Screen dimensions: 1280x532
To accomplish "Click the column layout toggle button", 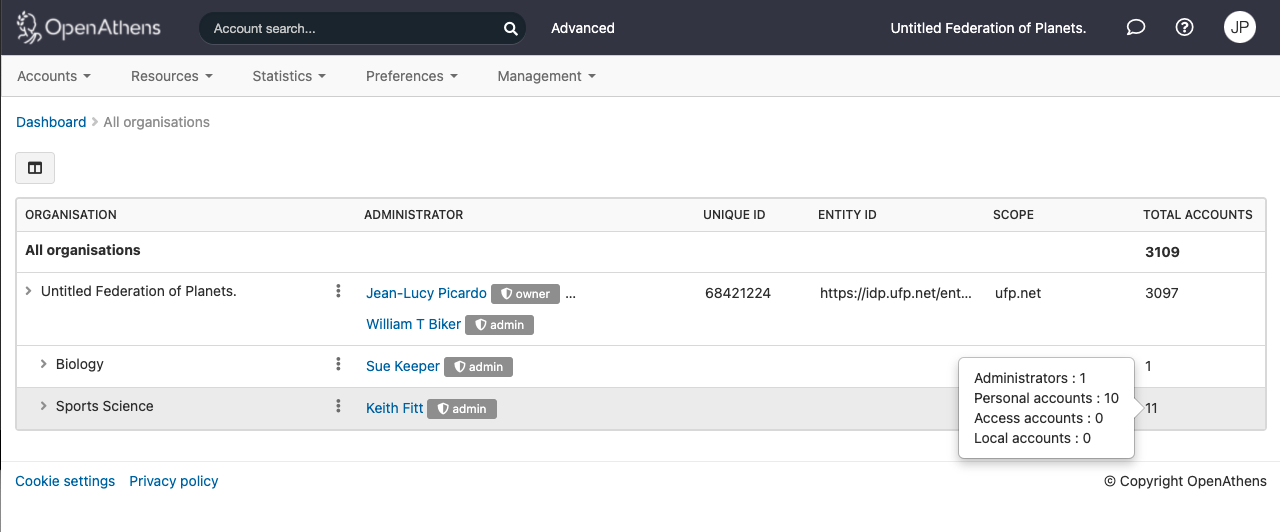I will tap(35, 168).
